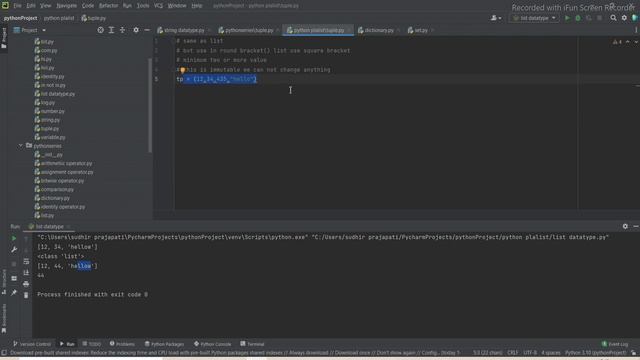Image resolution: width=640 pixels, height=360 pixels.
Task: Click the warnings indicator in the editor
Action: pos(617,42)
